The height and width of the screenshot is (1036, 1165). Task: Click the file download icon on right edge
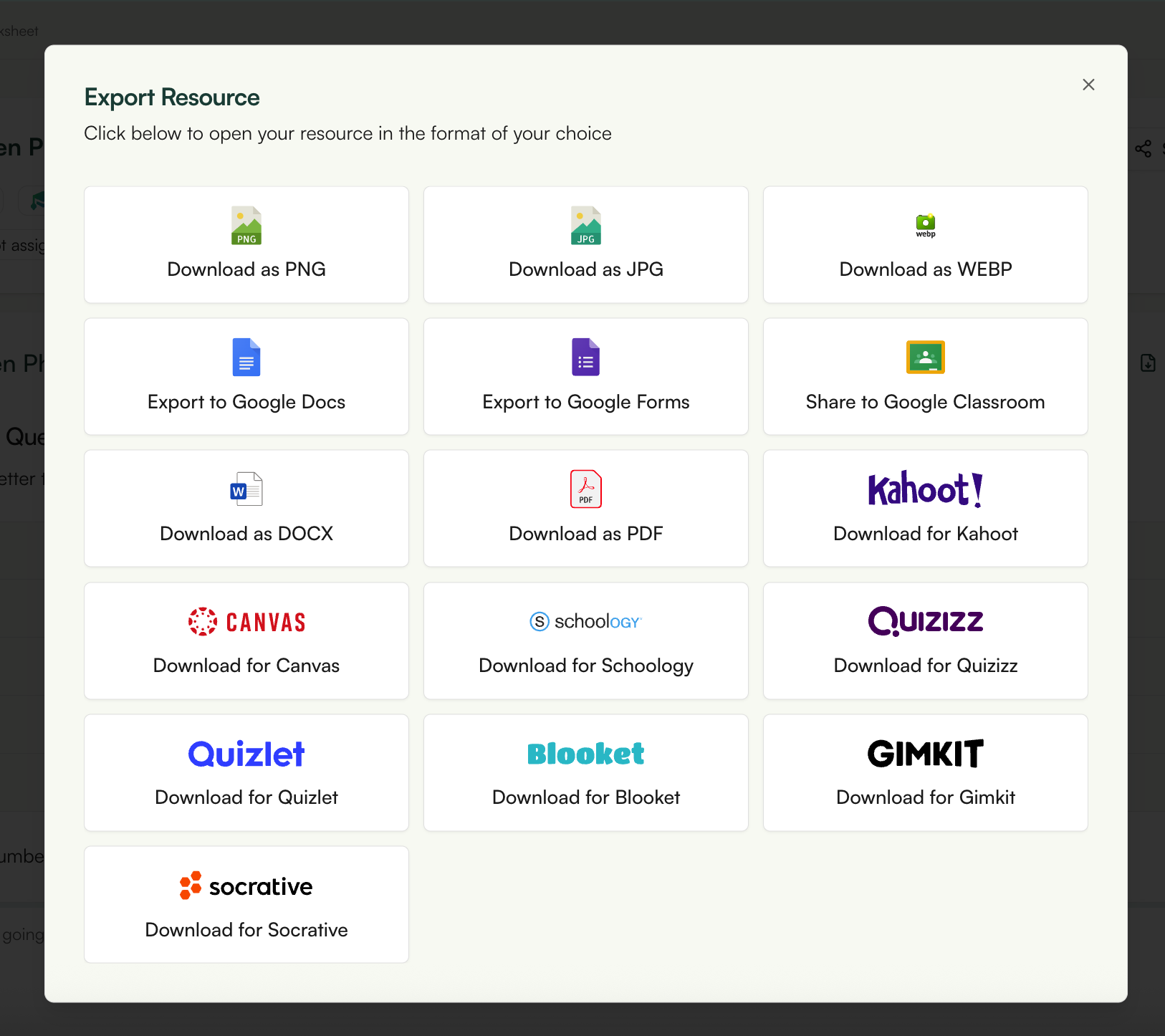(1149, 363)
